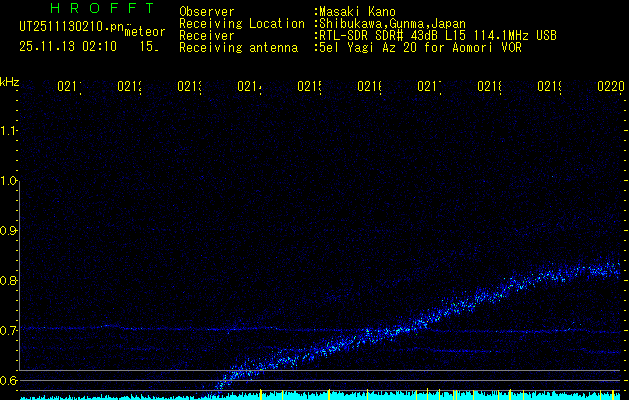629x400 pixels.
Task: Click the Observer label
Action: click(207, 12)
